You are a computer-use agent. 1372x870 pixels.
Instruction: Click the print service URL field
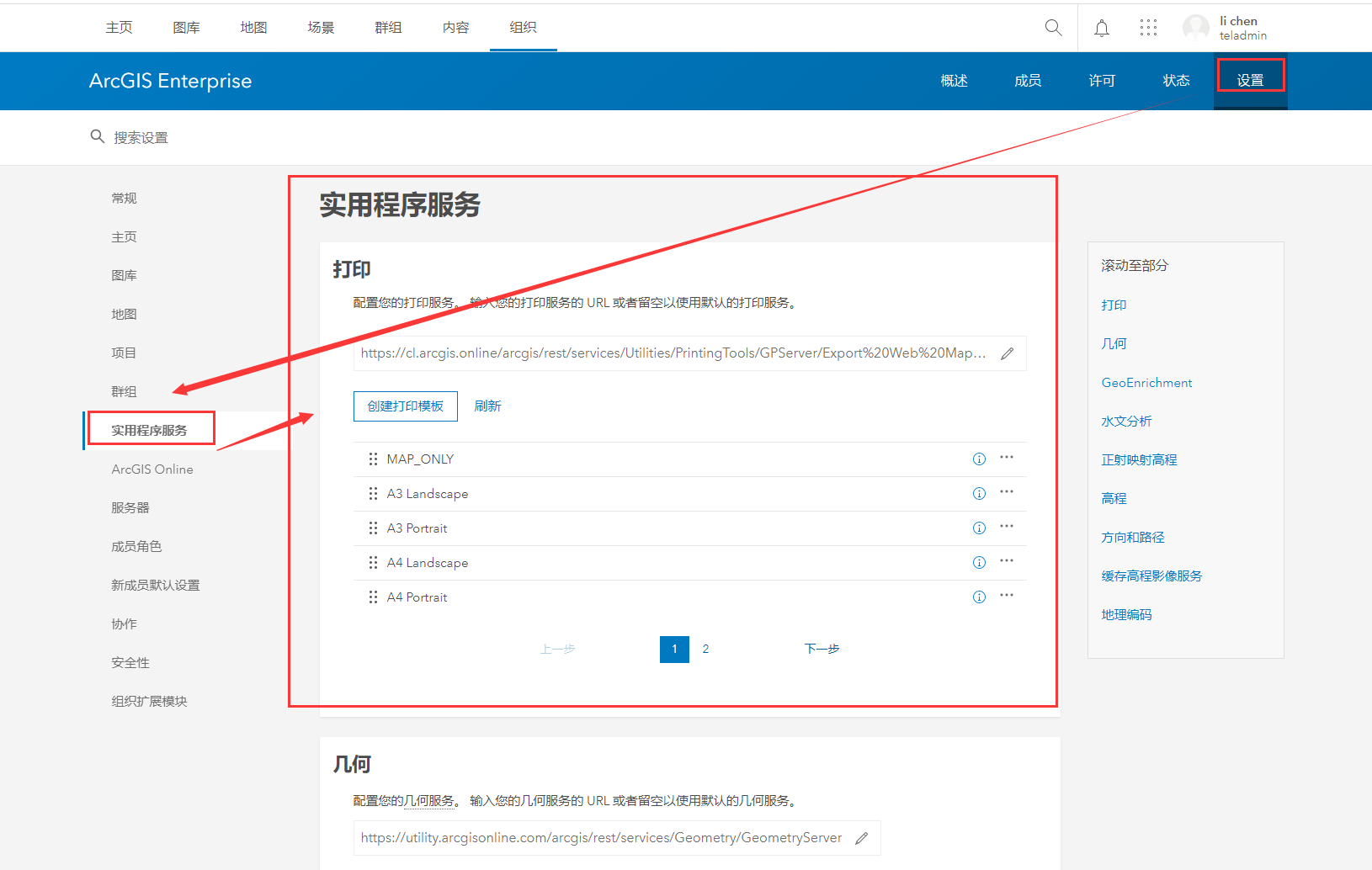(690, 353)
